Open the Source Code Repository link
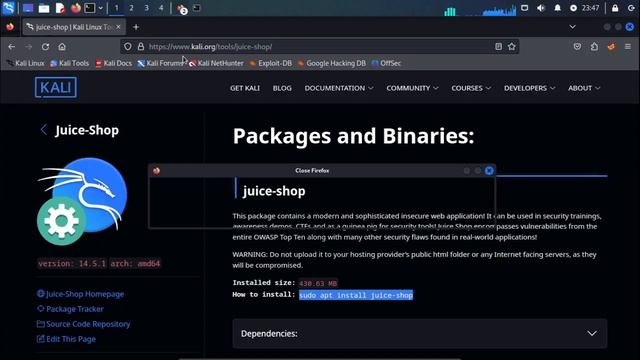Screen dimensions: 640x360 point(84,324)
